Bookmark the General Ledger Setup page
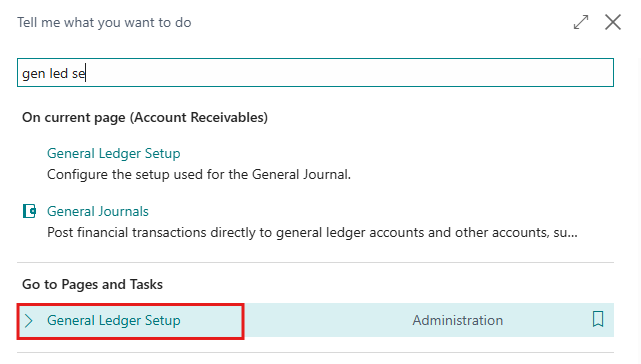Viewport: 641px width, 364px height. (x=598, y=319)
